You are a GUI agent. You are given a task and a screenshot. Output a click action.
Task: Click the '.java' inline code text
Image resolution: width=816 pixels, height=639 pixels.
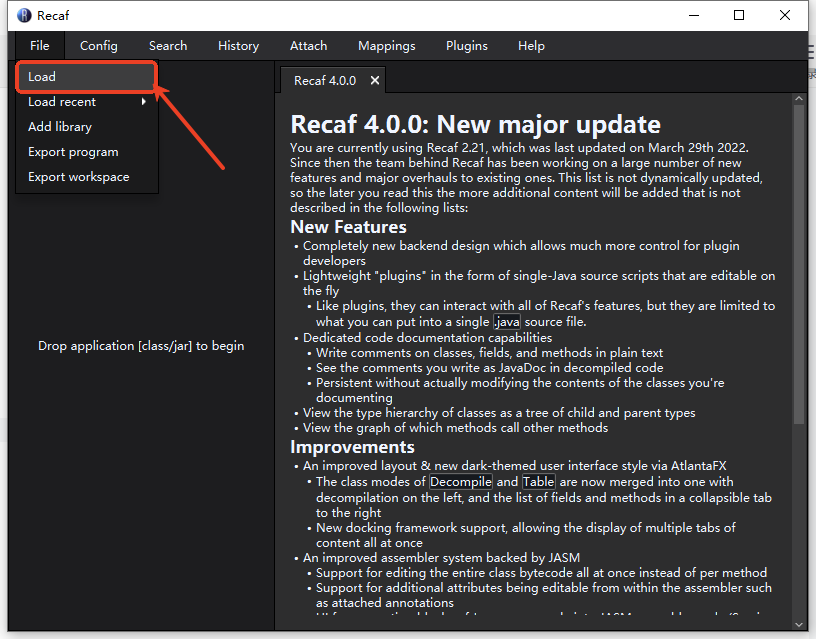point(507,322)
